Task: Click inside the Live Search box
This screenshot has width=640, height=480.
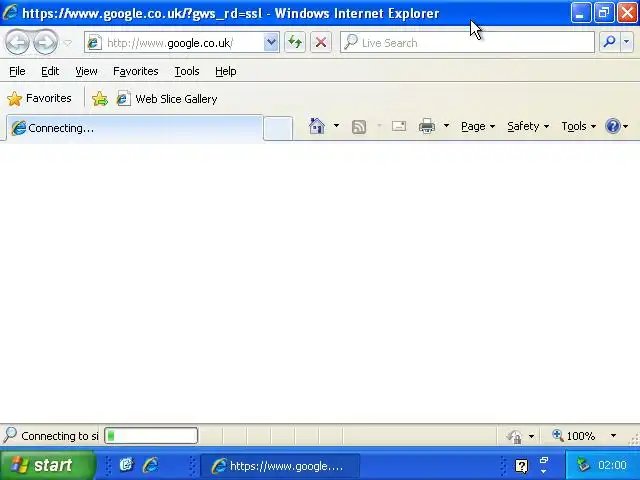Action: pyautogui.click(x=467, y=42)
